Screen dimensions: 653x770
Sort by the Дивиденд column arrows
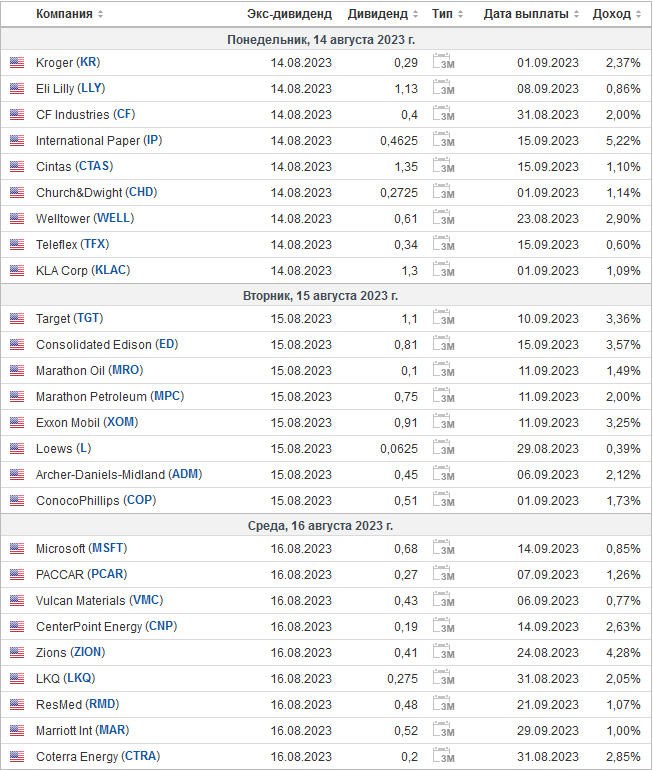pos(415,14)
